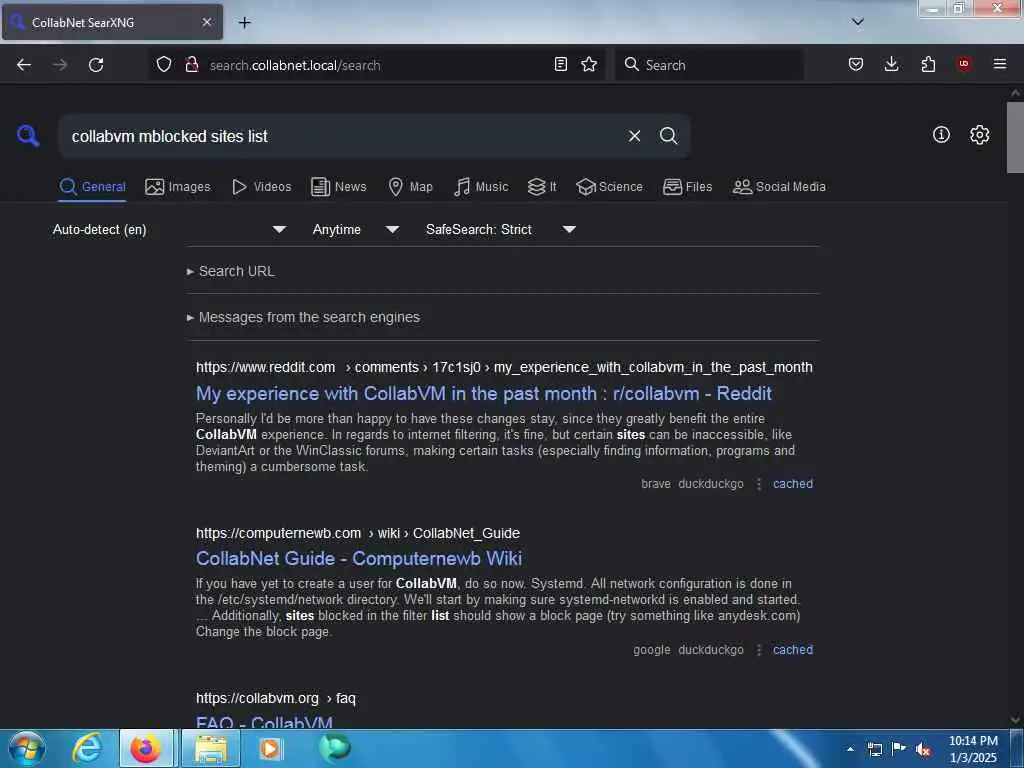Viewport: 1024px width, 768px height.
Task: Open CollabNet Guide - Computernewb Wiki result
Action: point(359,558)
